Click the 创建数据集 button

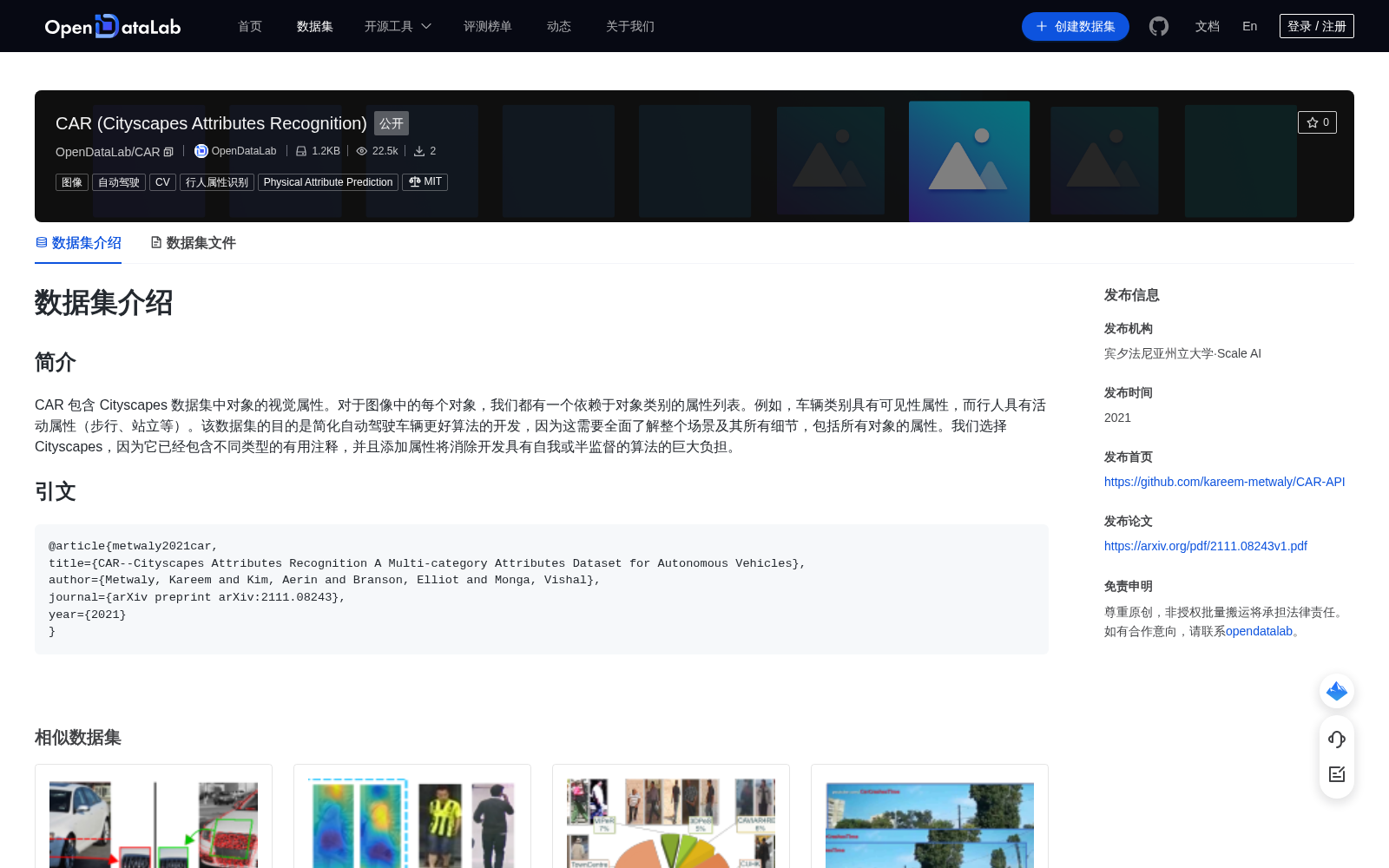tap(1076, 26)
